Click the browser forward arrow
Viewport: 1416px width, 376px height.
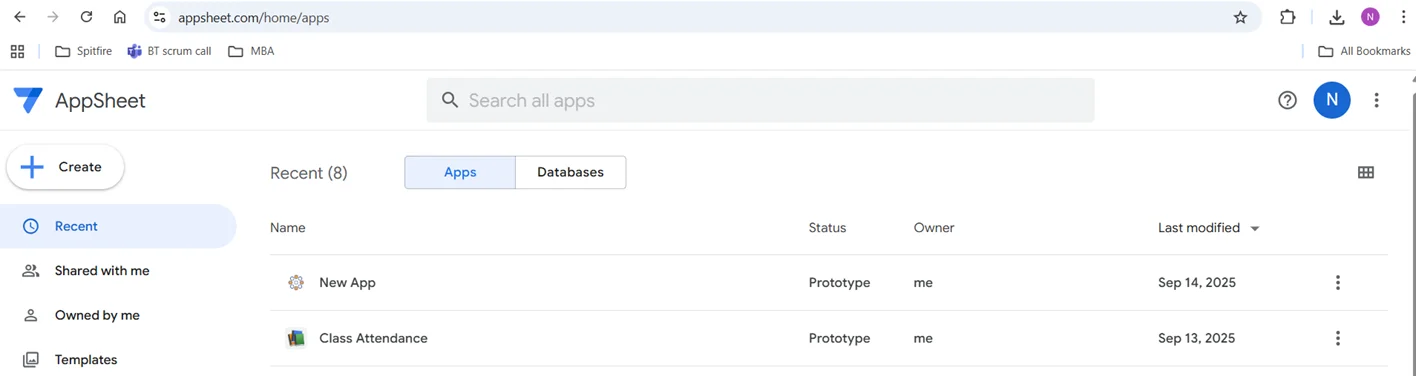click(x=53, y=17)
